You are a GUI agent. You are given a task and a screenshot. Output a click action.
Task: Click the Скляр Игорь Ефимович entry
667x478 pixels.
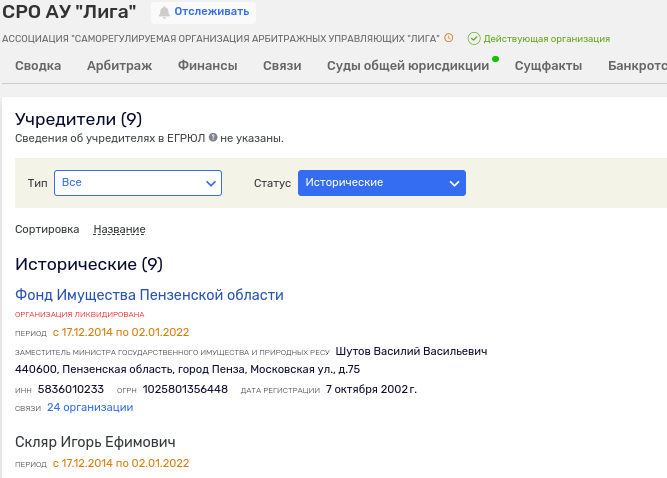tap(95, 442)
